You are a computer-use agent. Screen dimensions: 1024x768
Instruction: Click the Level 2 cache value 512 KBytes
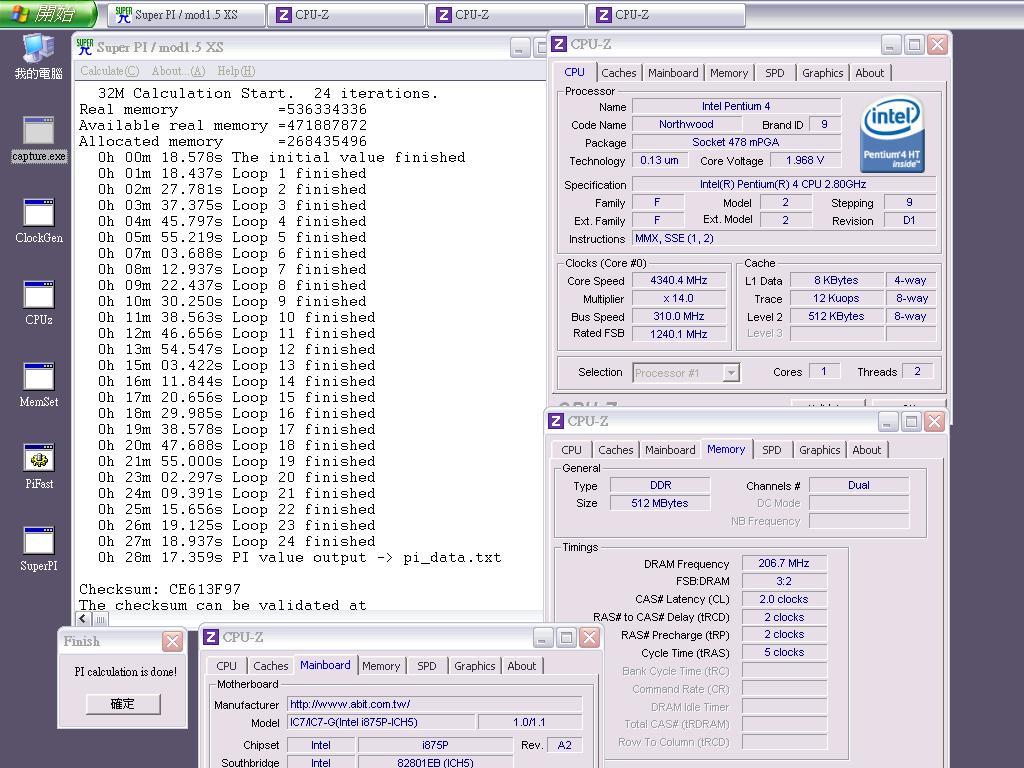click(836, 316)
